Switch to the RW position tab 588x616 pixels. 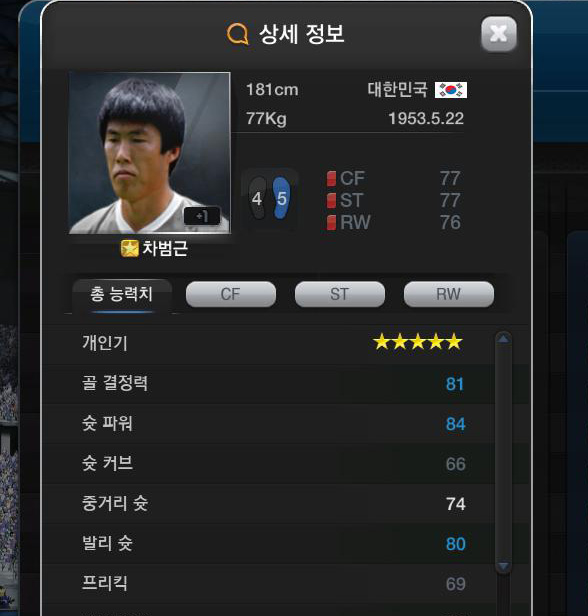449,294
